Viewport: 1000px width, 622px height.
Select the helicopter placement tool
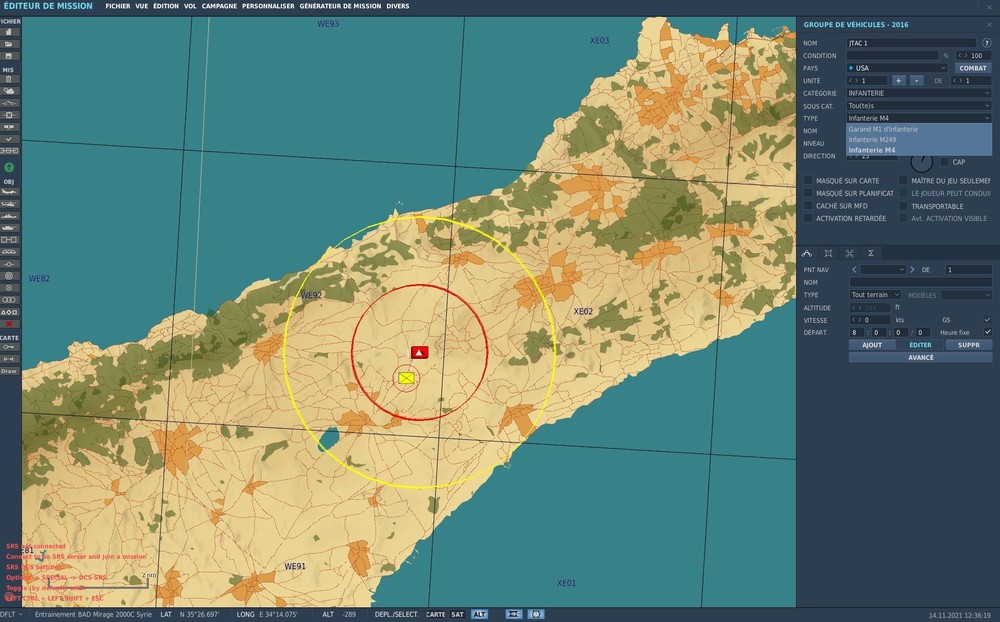point(7,203)
